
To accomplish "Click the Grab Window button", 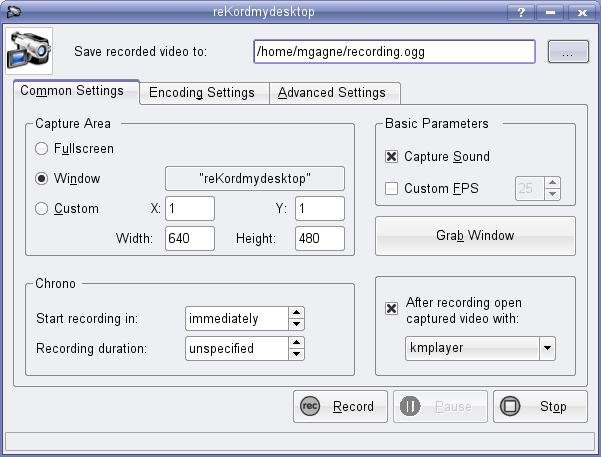I will pos(475,236).
